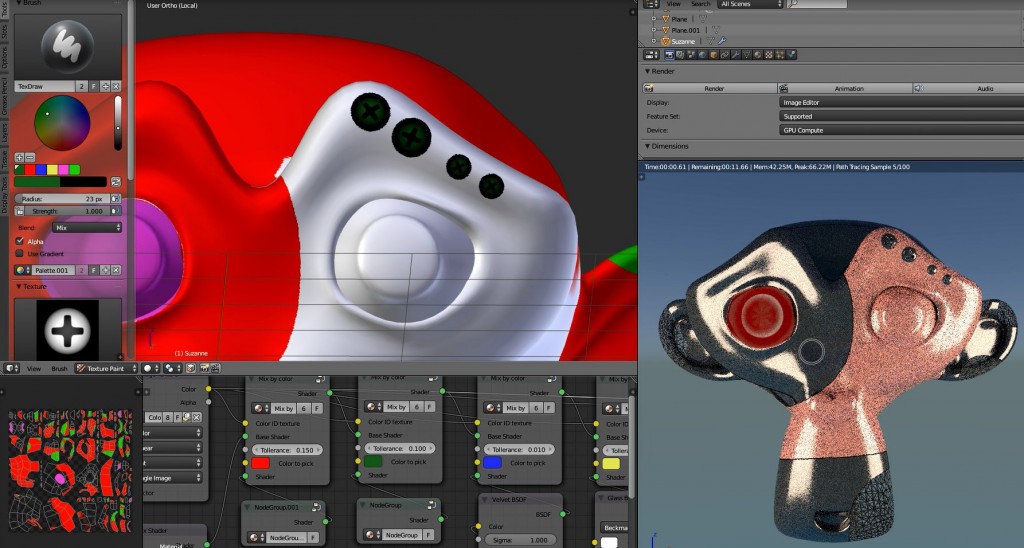
Task: Toggle fake user F on NodeGroup node
Action: (x=428, y=535)
